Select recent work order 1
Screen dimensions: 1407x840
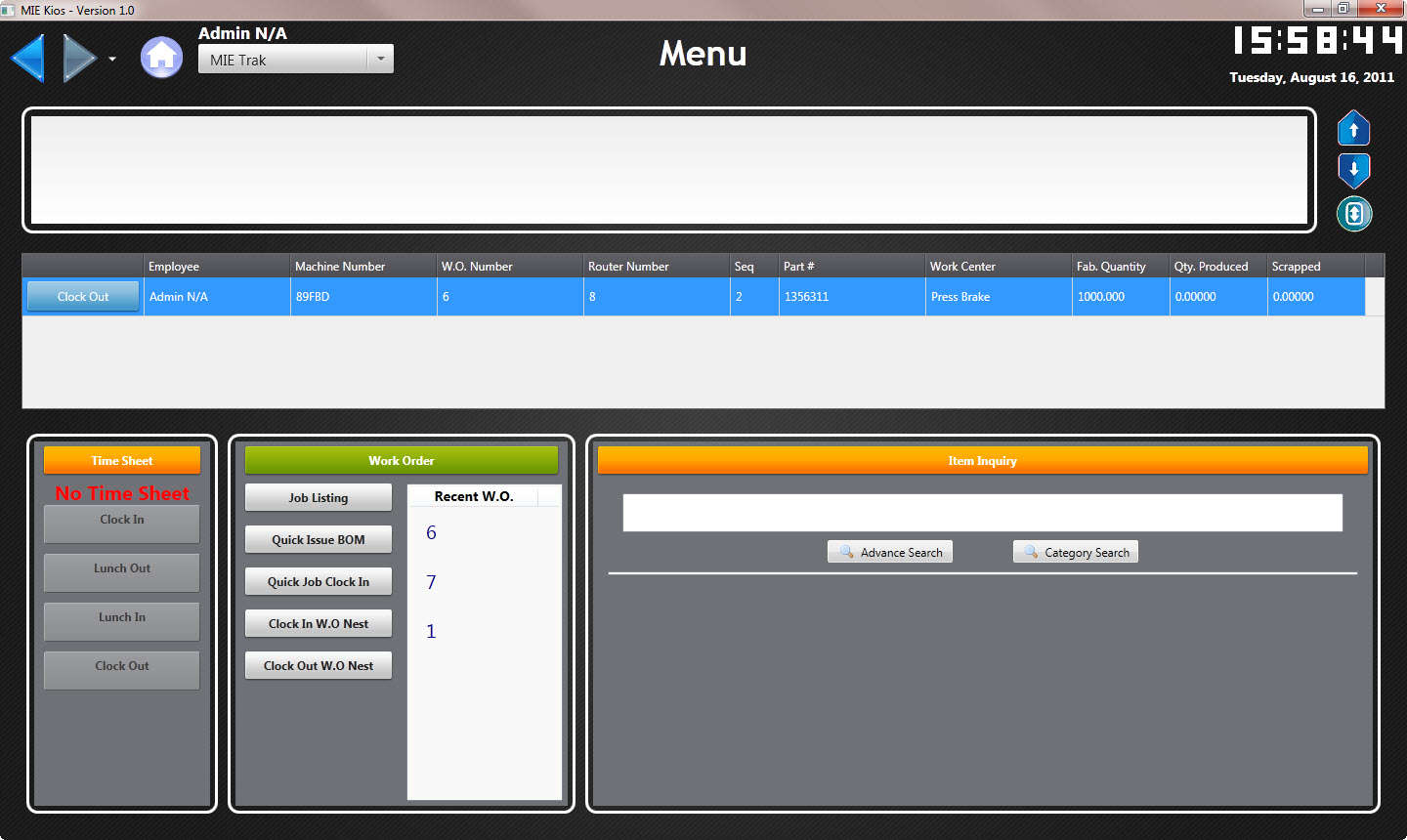[431, 631]
